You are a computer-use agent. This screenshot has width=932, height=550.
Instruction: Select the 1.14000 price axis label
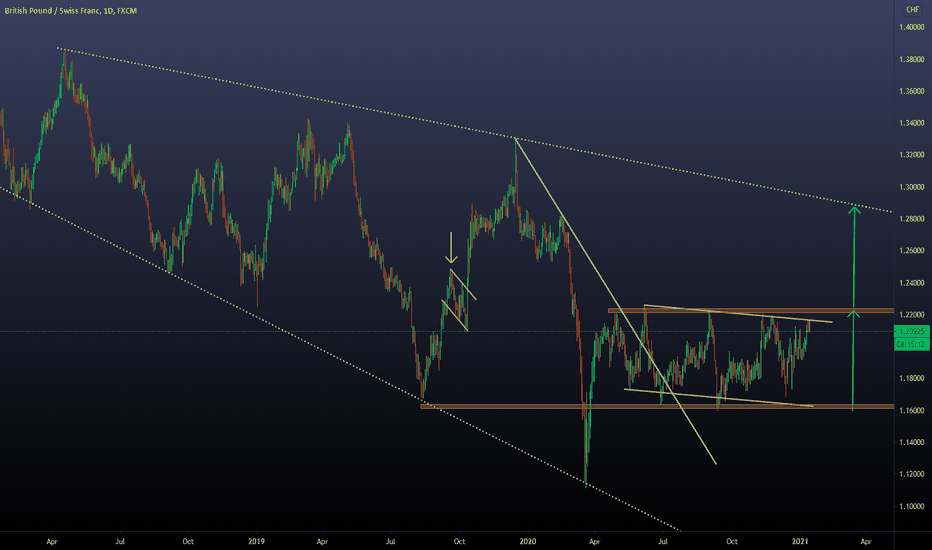click(912, 442)
